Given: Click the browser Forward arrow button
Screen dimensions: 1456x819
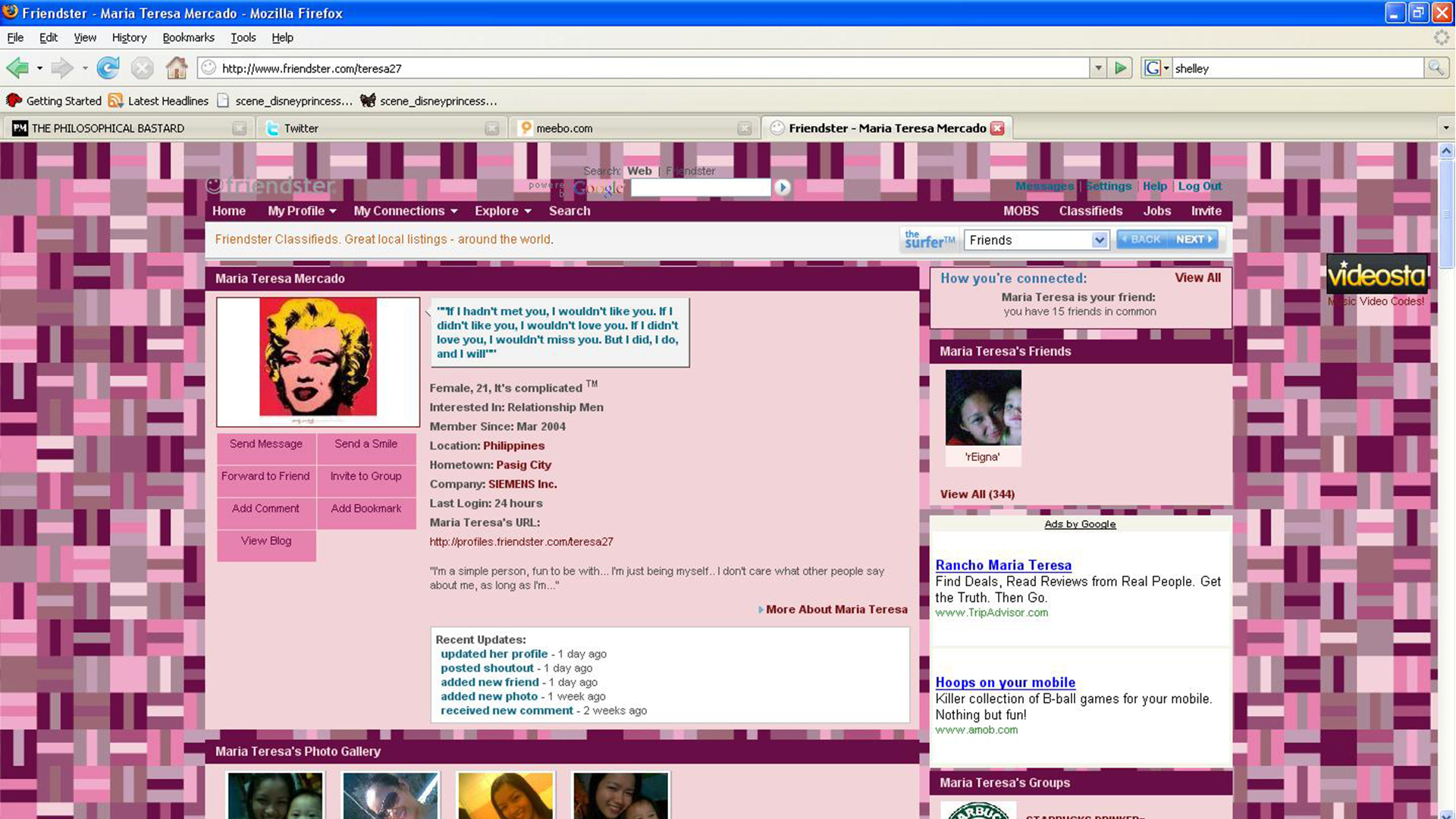Looking at the screenshot, I should click(61, 68).
